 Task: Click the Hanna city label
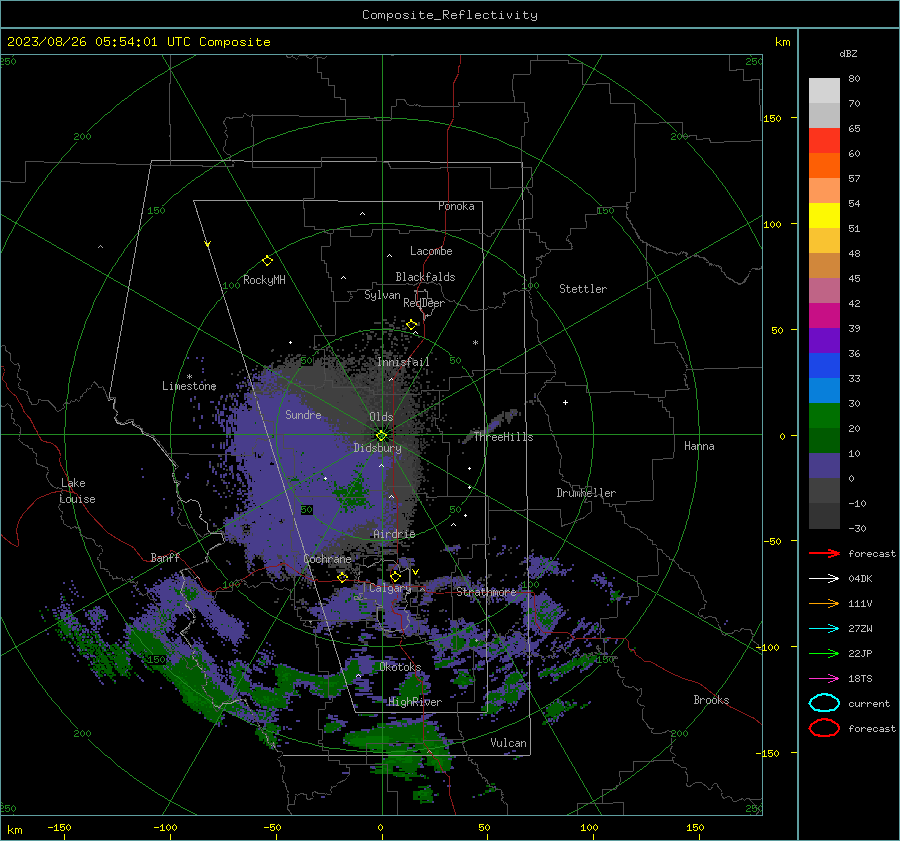(x=699, y=446)
